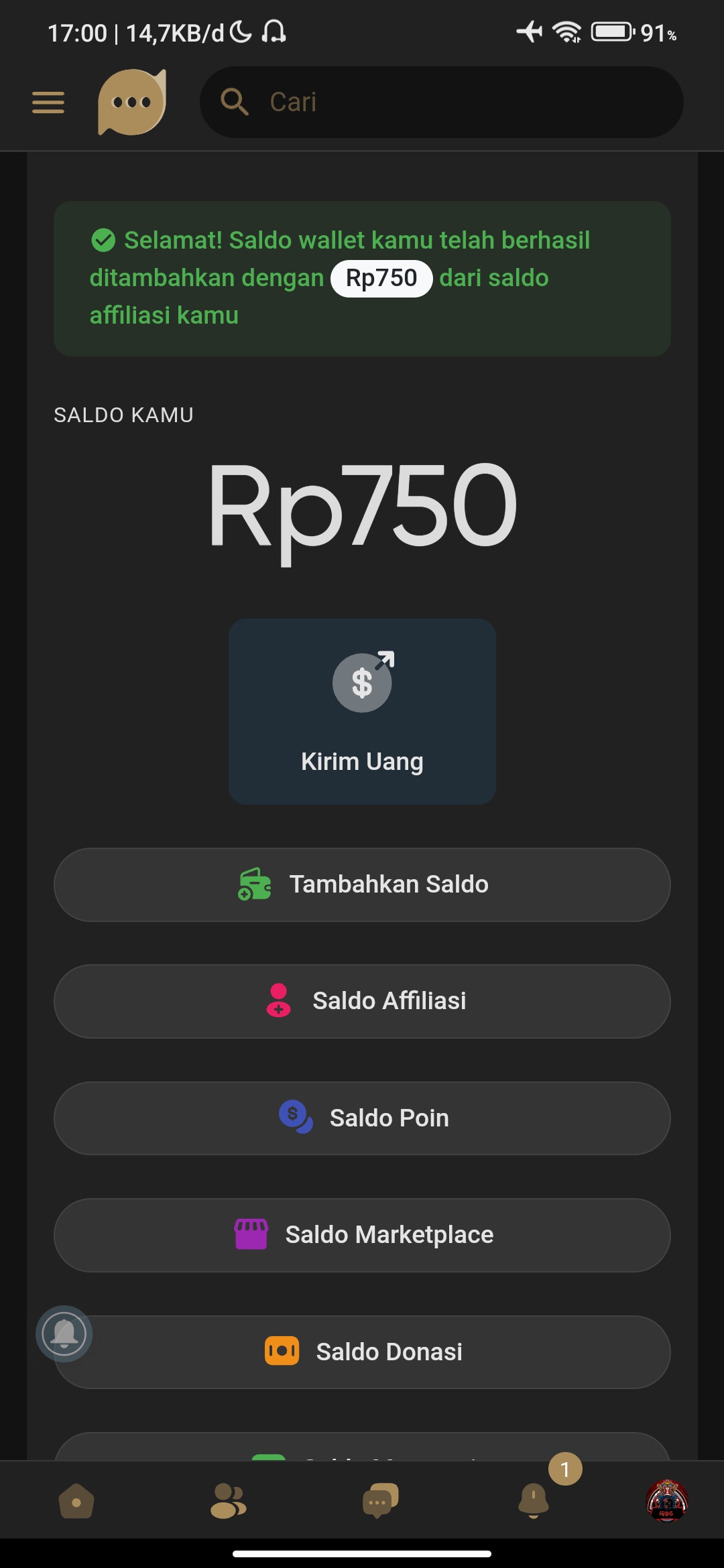This screenshot has width=724, height=1568.
Task: Open the profile avatar
Action: point(666,1501)
